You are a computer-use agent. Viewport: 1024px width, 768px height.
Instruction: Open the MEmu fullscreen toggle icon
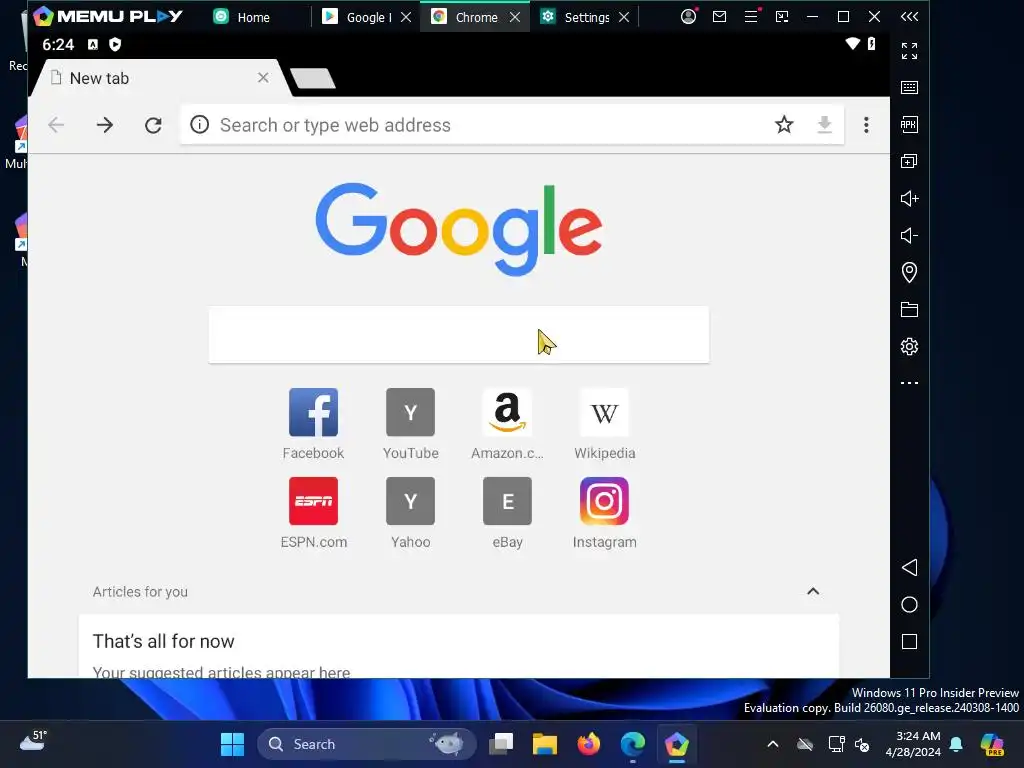909,50
